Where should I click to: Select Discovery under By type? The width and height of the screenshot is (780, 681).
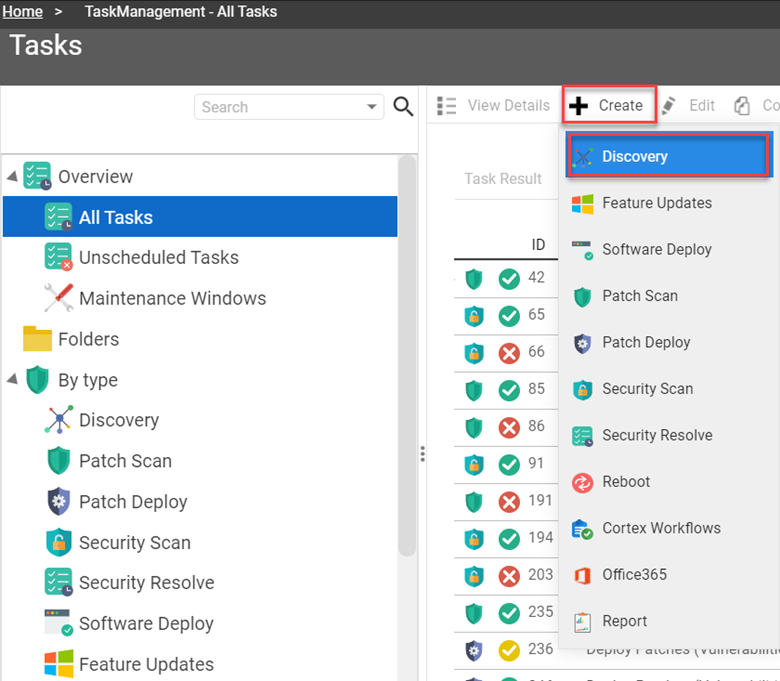coord(119,420)
